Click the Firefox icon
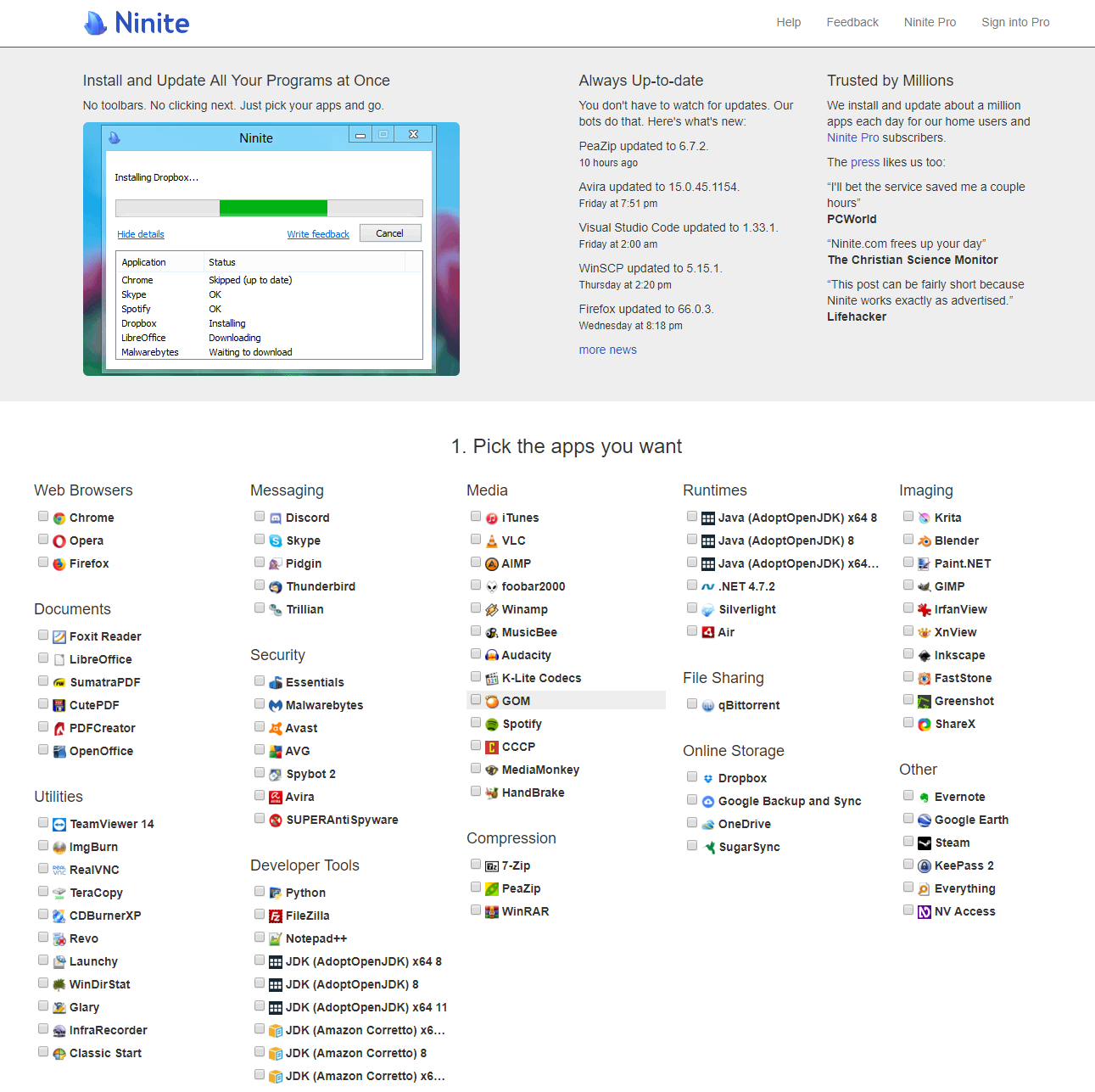Screen dimensions: 1095x1092 [59, 564]
